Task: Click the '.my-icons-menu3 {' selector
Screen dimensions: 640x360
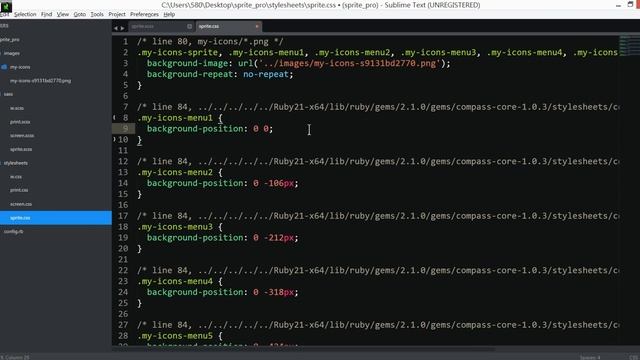Action: click(x=180, y=227)
